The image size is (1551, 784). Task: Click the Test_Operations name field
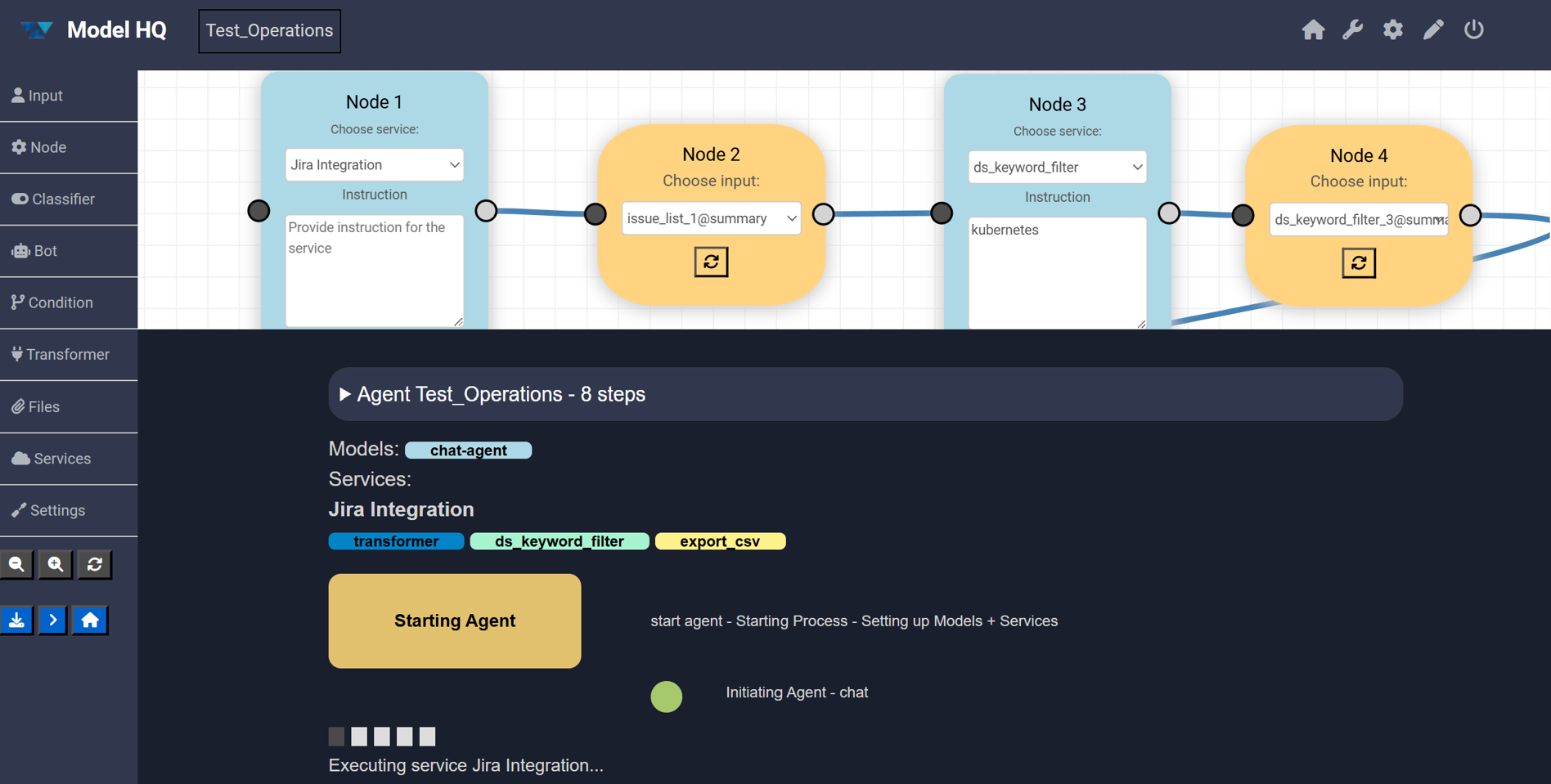tap(269, 31)
